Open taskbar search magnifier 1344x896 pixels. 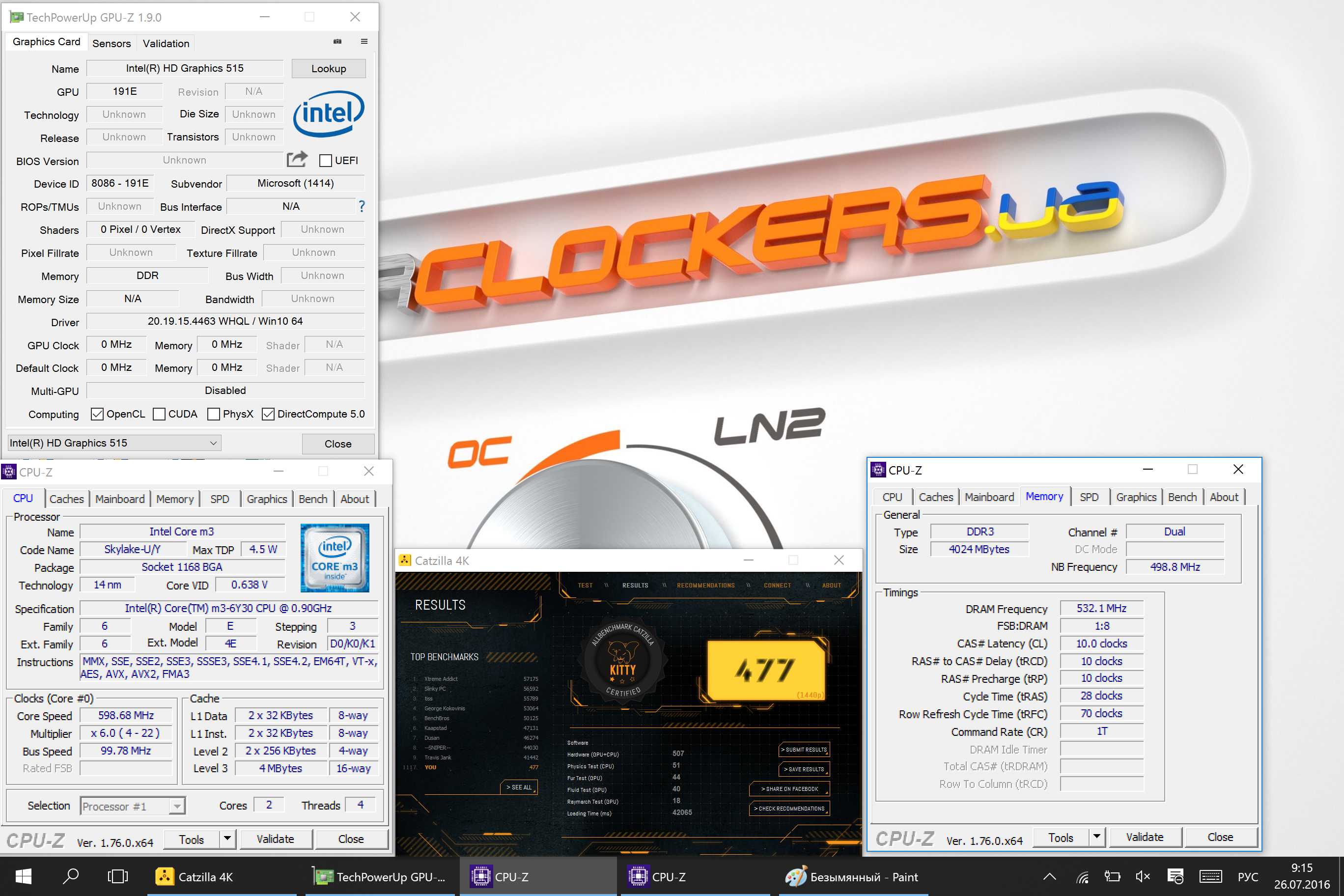(x=71, y=876)
